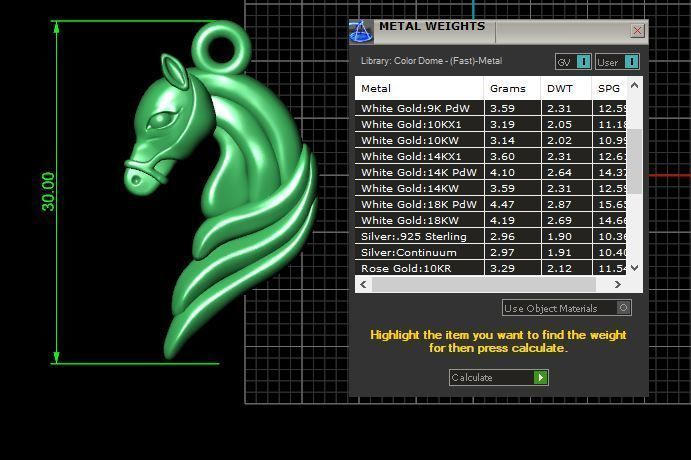This screenshot has height=460, width=691.
Task: Select White Gold:18KW row
Action: click(x=490, y=220)
